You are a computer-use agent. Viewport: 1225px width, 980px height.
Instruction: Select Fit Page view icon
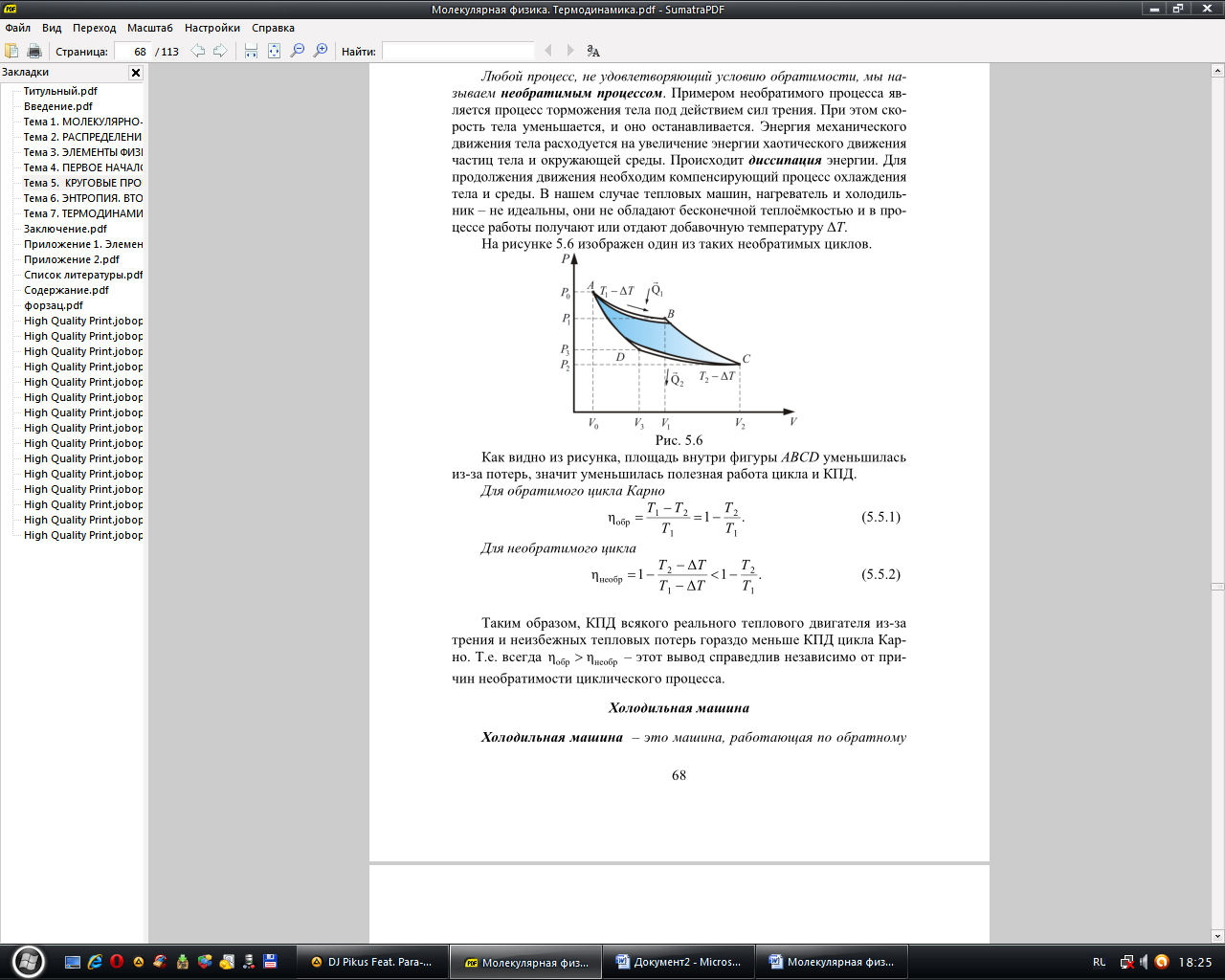tap(274, 51)
